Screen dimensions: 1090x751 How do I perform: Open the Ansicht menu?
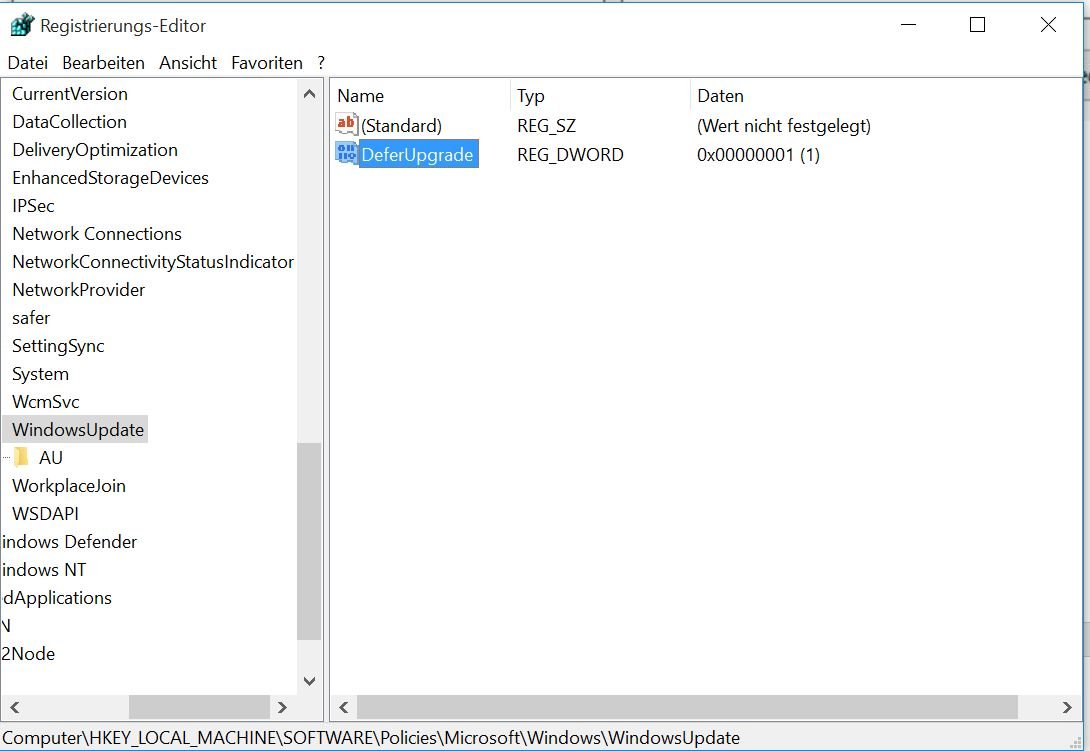(188, 63)
